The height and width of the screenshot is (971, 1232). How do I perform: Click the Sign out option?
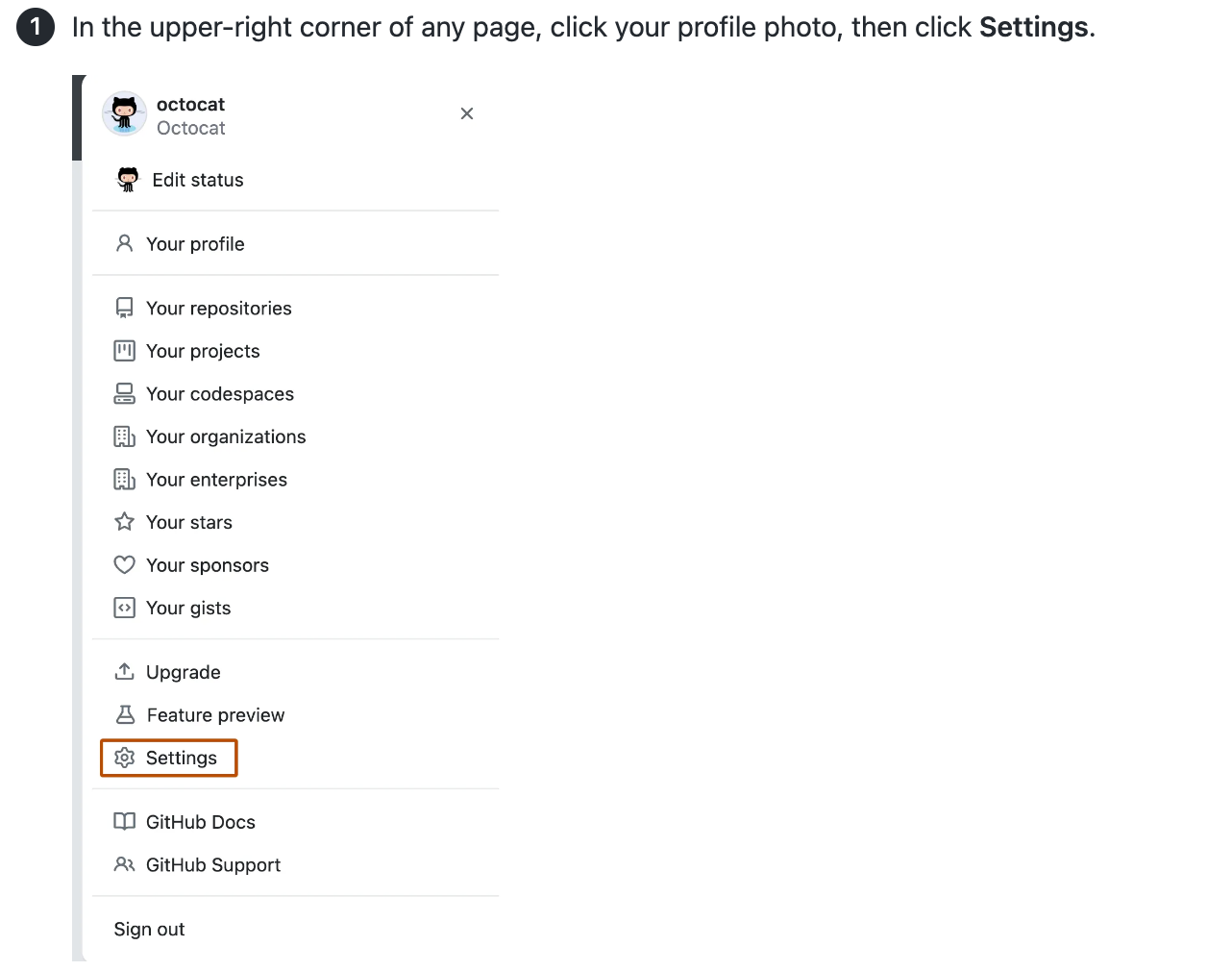pyautogui.click(x=149, y=929)
